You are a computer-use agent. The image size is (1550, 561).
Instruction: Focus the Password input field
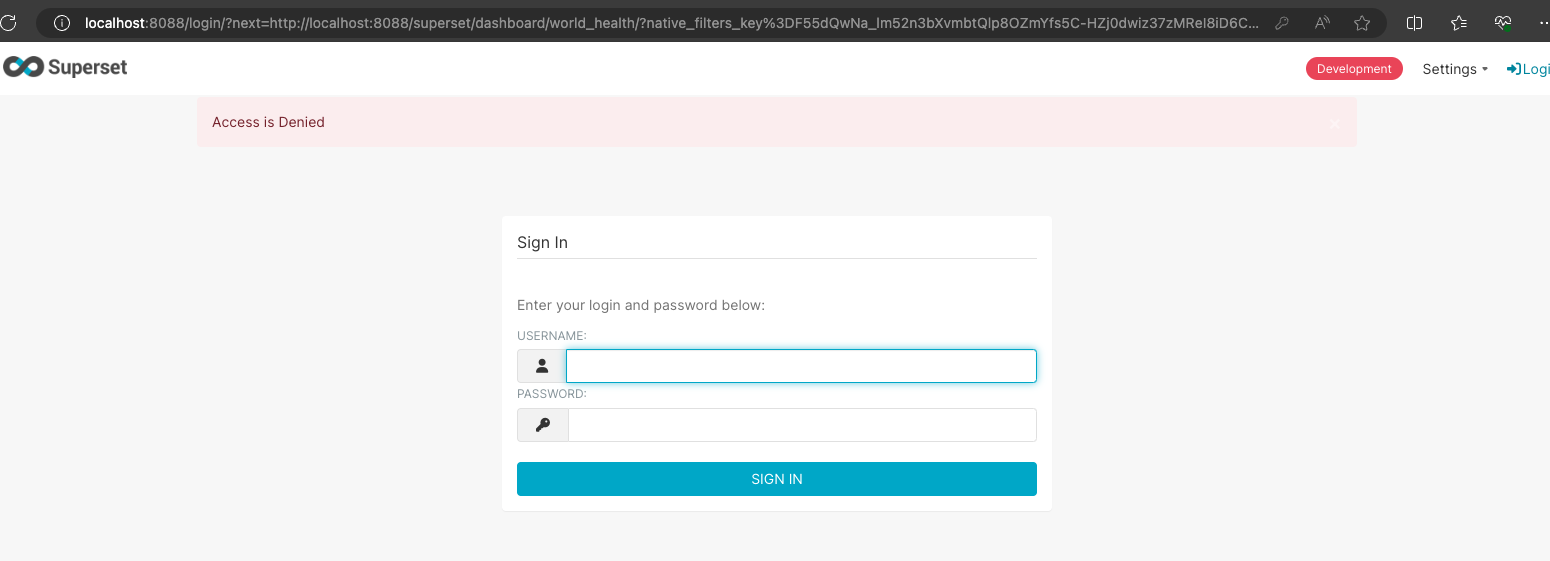(x=801, y=425)
